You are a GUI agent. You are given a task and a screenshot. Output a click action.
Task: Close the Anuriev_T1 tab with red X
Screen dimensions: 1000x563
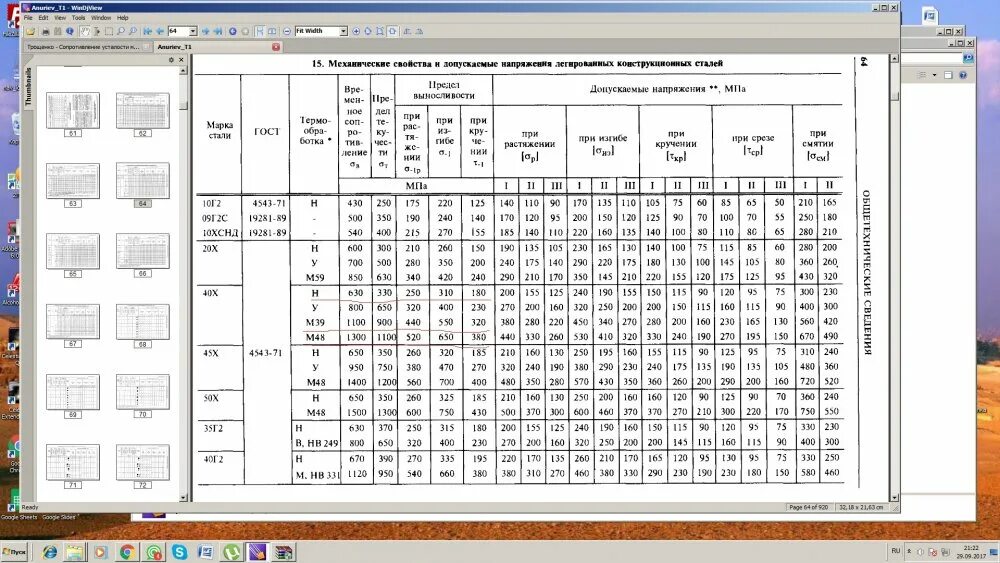coord(276,47)
